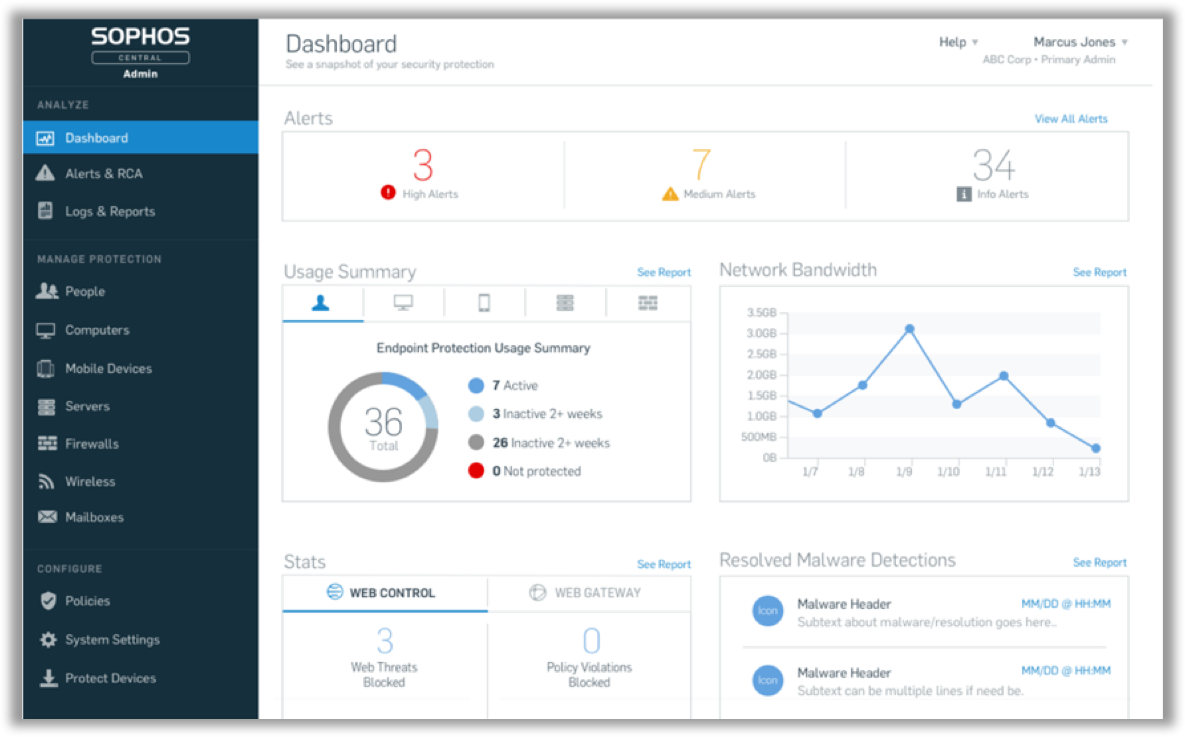
Task: Click the red High Alerts exclamation icon
Action: pos(388,193)
